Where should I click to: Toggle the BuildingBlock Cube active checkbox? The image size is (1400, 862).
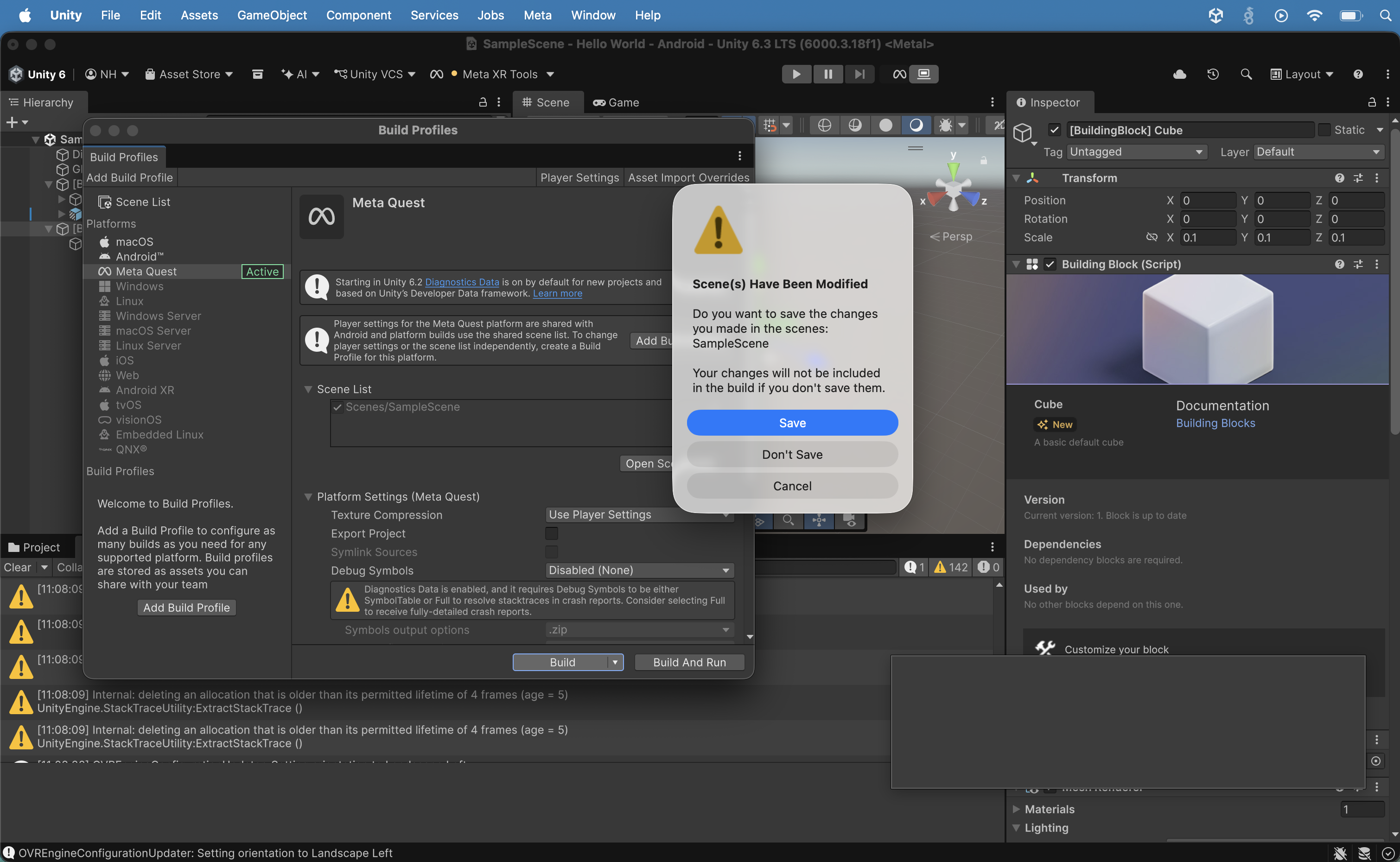[1054, 130]
